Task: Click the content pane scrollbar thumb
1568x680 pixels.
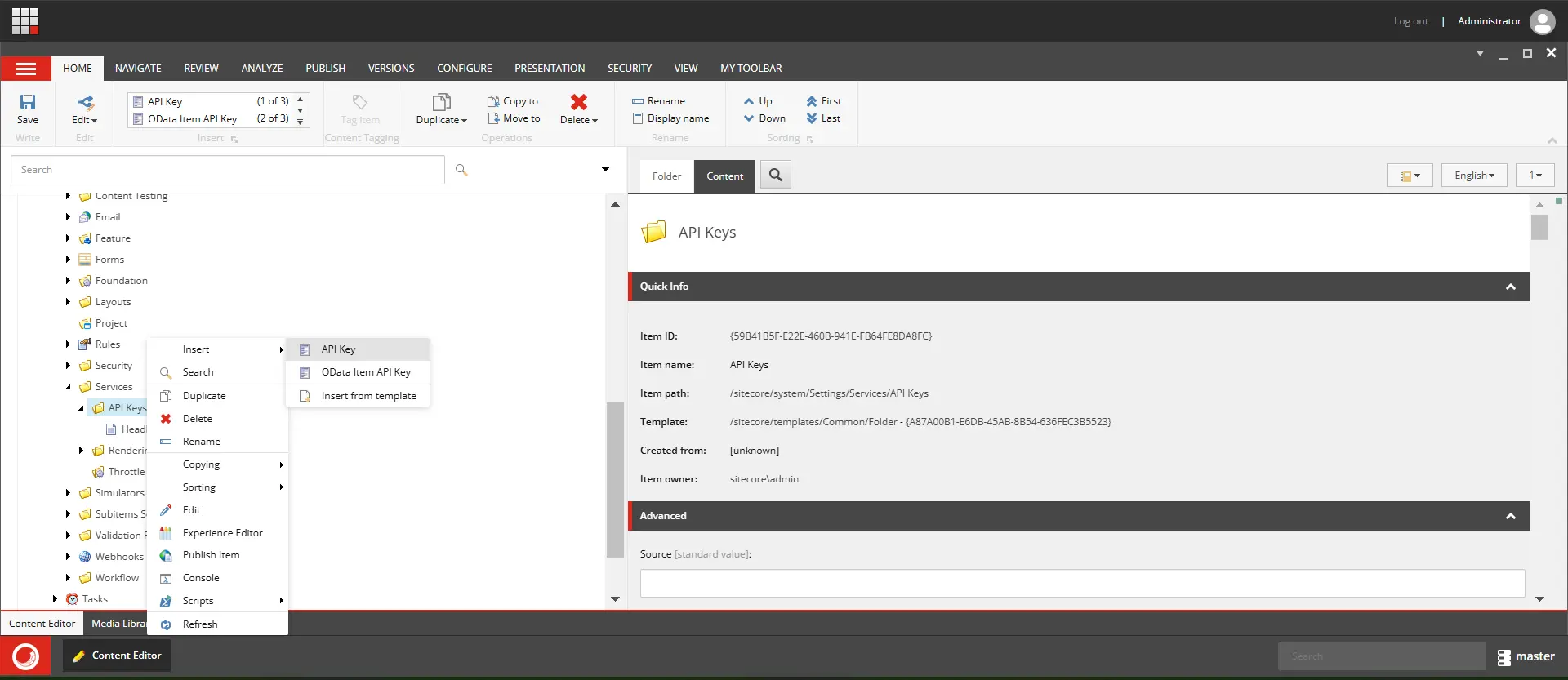Action: pyautogui.click(x=1539, y=227)
